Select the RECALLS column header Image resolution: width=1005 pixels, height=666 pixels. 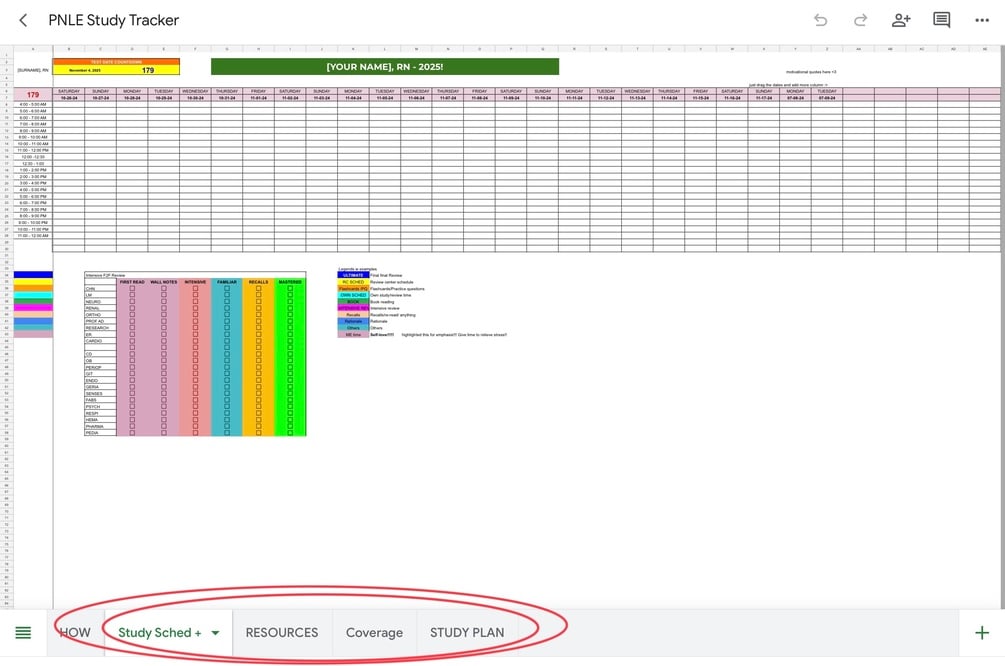click(258, 282)
